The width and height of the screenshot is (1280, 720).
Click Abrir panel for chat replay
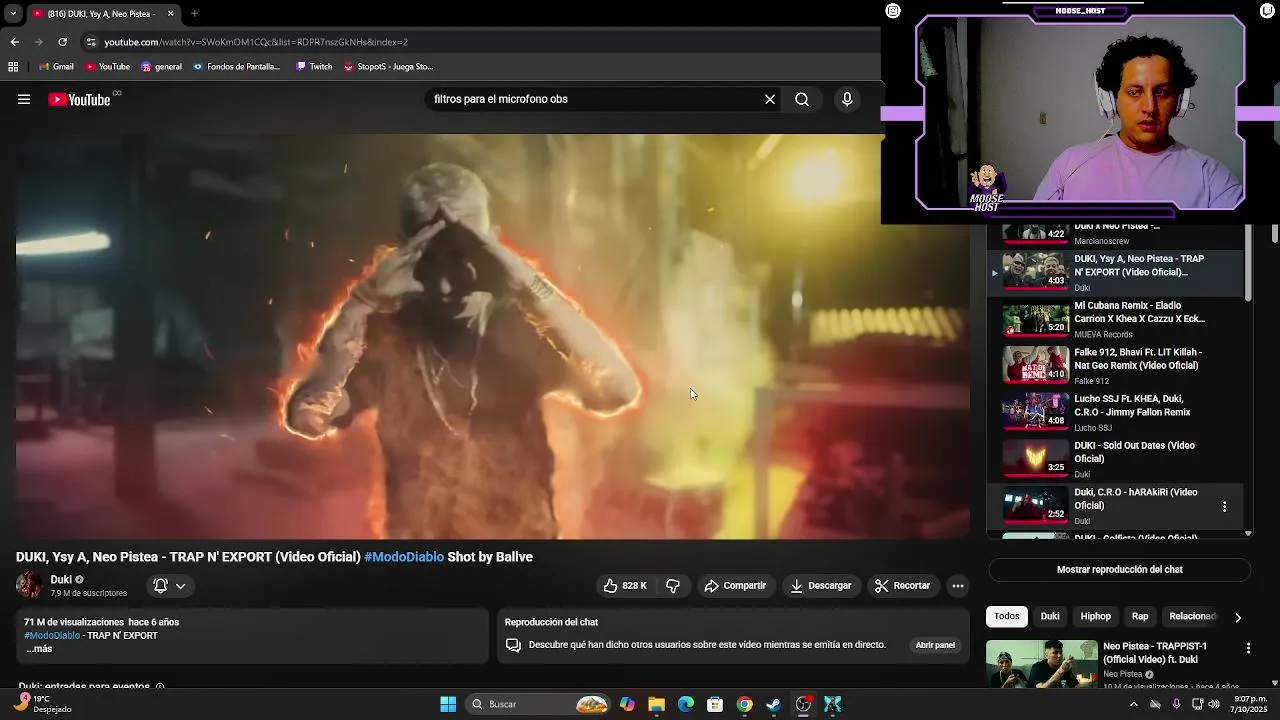point(935,645)
